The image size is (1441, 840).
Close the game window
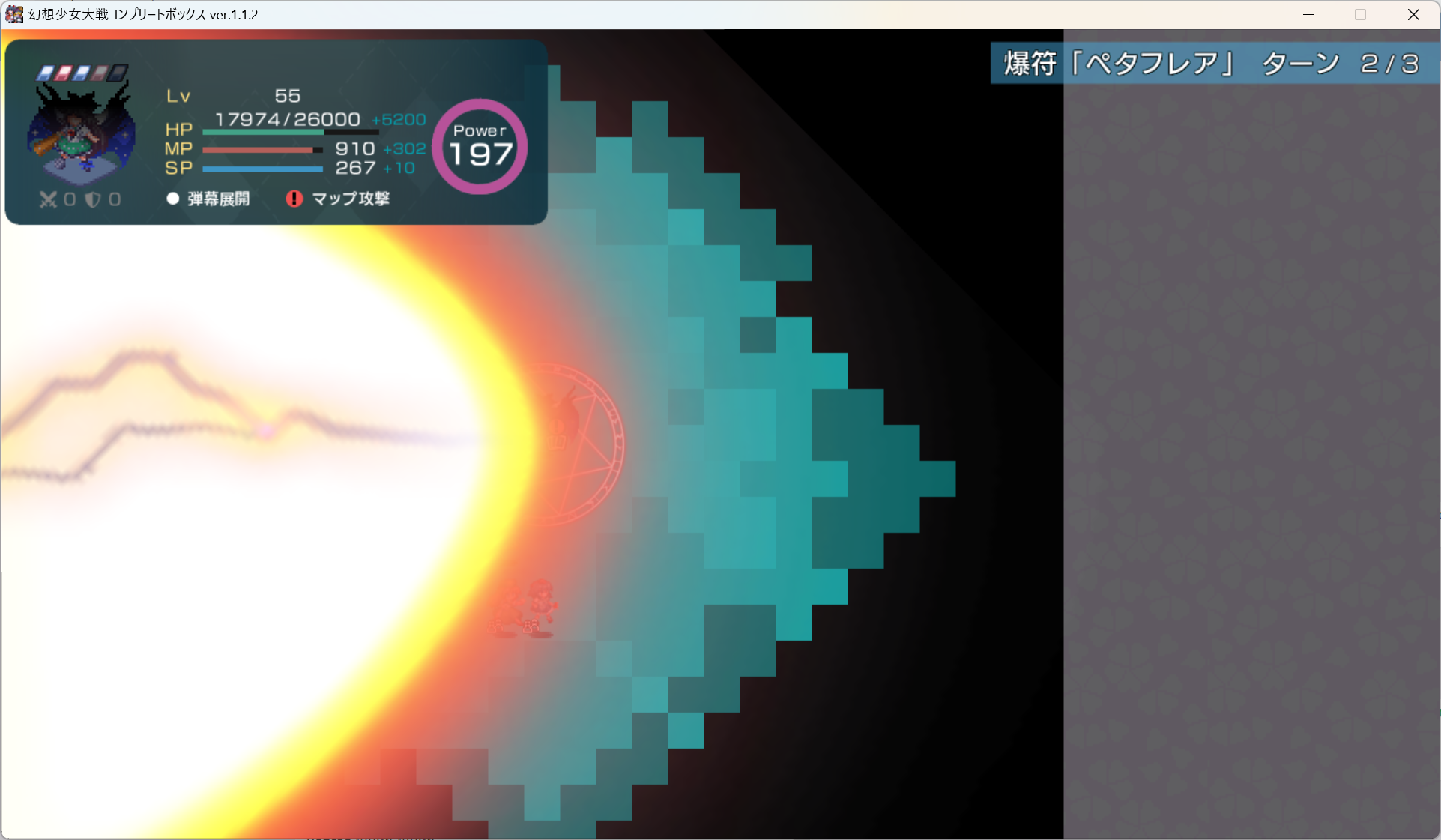pyautogui.click(x=1413, y=14)
